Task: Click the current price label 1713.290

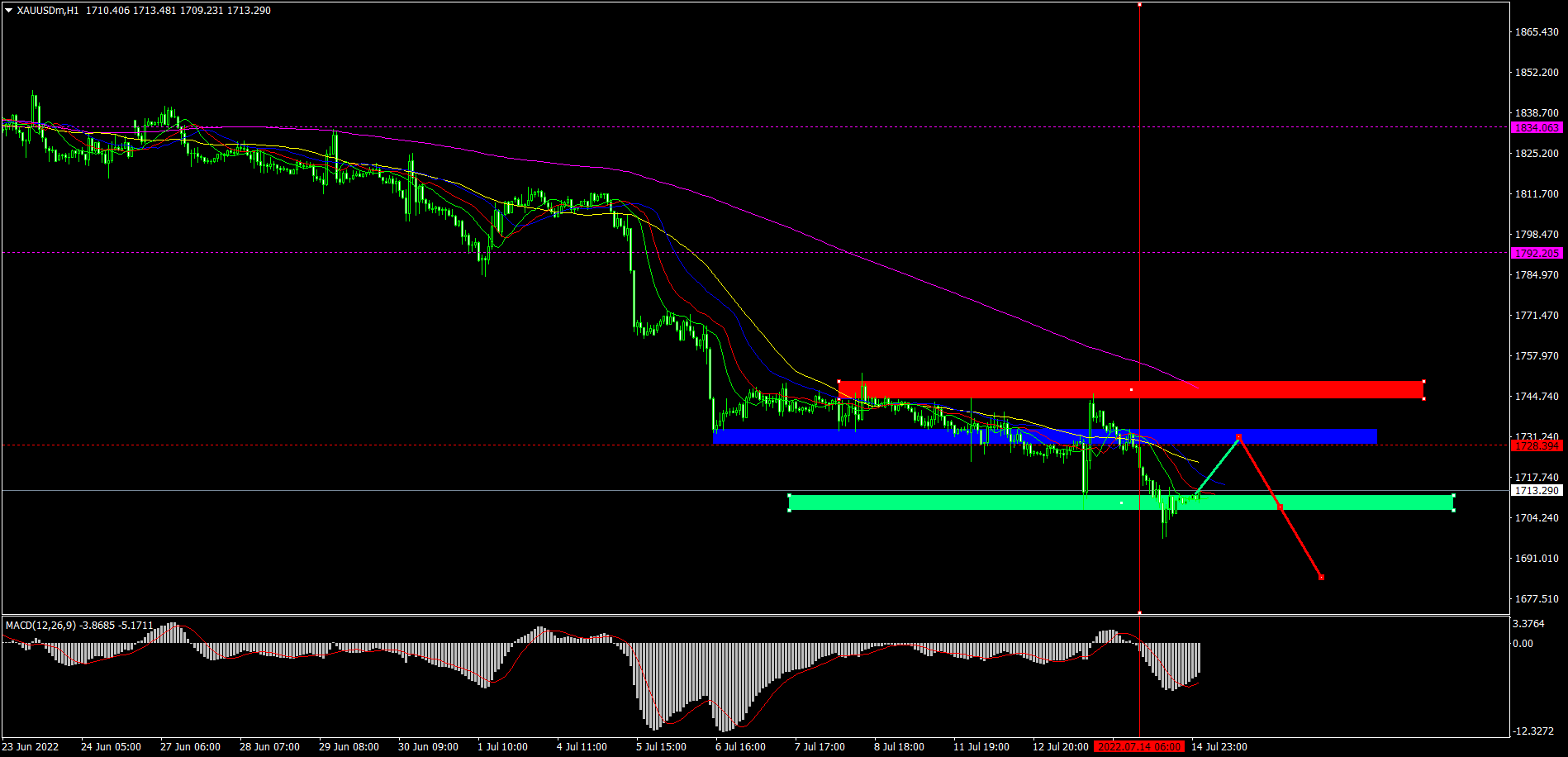Action: tap(1537, 491)
